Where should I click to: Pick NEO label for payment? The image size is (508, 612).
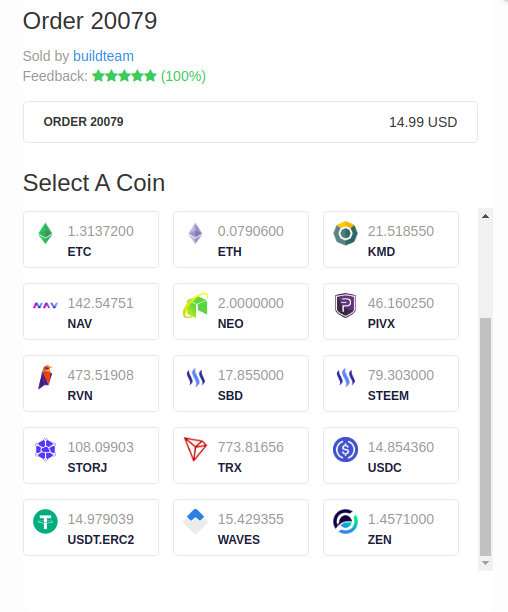point(230,324)
